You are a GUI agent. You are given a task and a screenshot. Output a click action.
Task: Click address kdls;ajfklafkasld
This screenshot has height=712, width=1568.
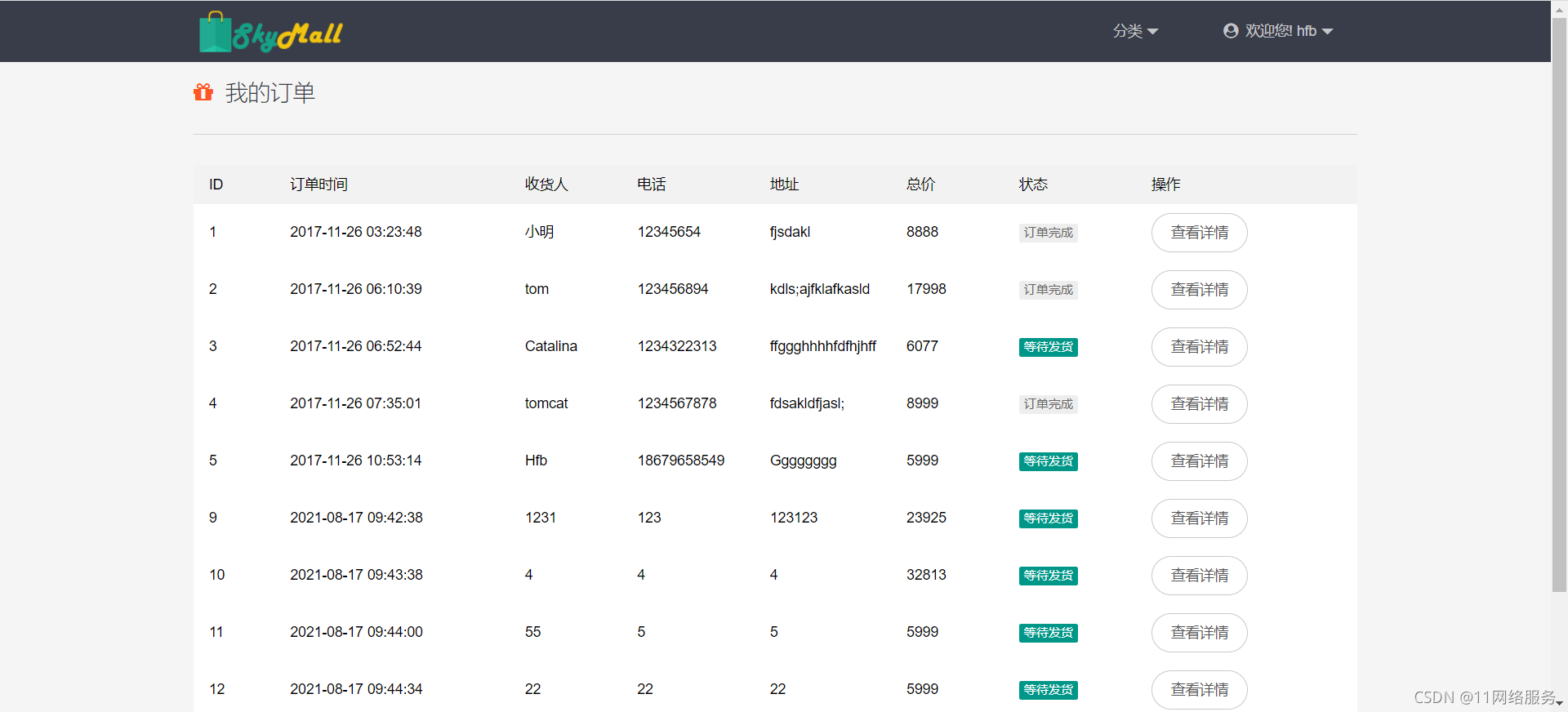click(x=820, y=289)
